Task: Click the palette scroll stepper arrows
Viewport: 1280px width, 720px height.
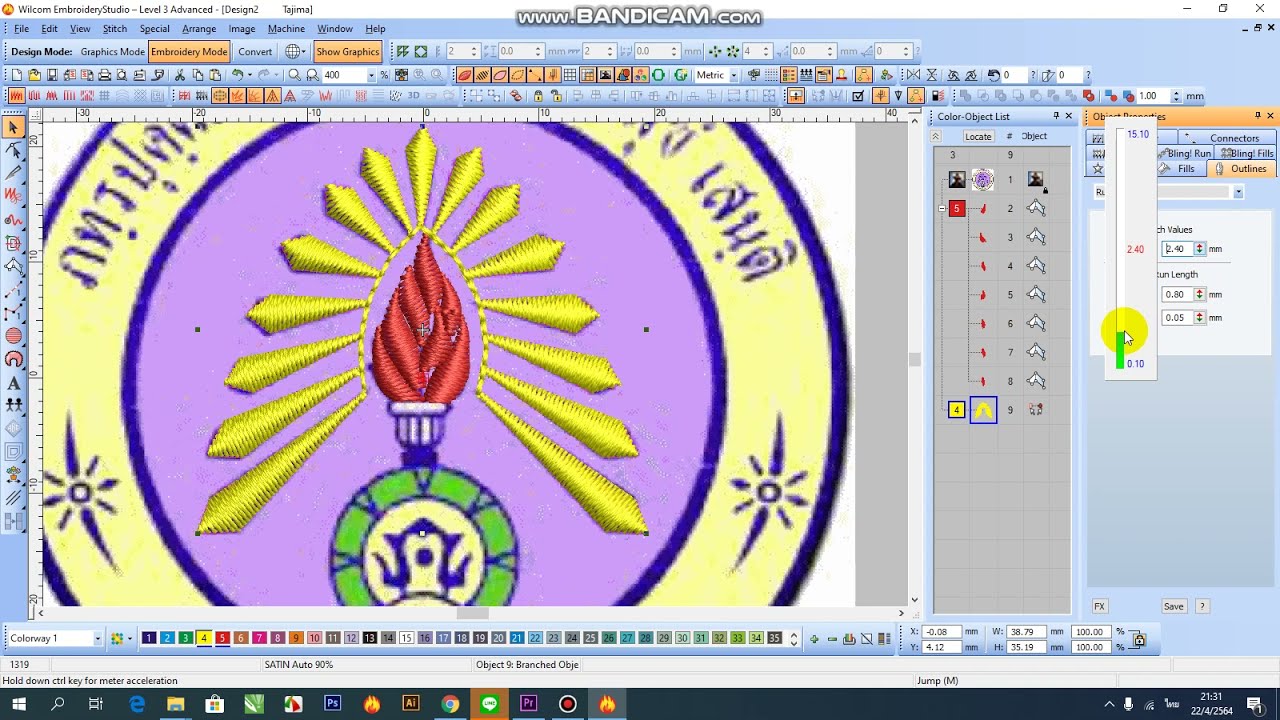Action: pos(794,638)
